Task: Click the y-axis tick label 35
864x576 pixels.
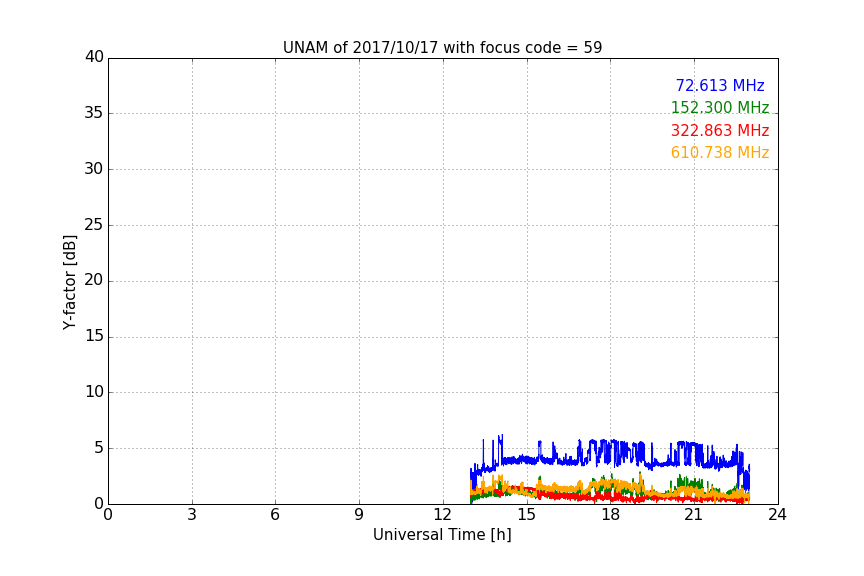Action: pyautogui.click(x=94, y=113)
